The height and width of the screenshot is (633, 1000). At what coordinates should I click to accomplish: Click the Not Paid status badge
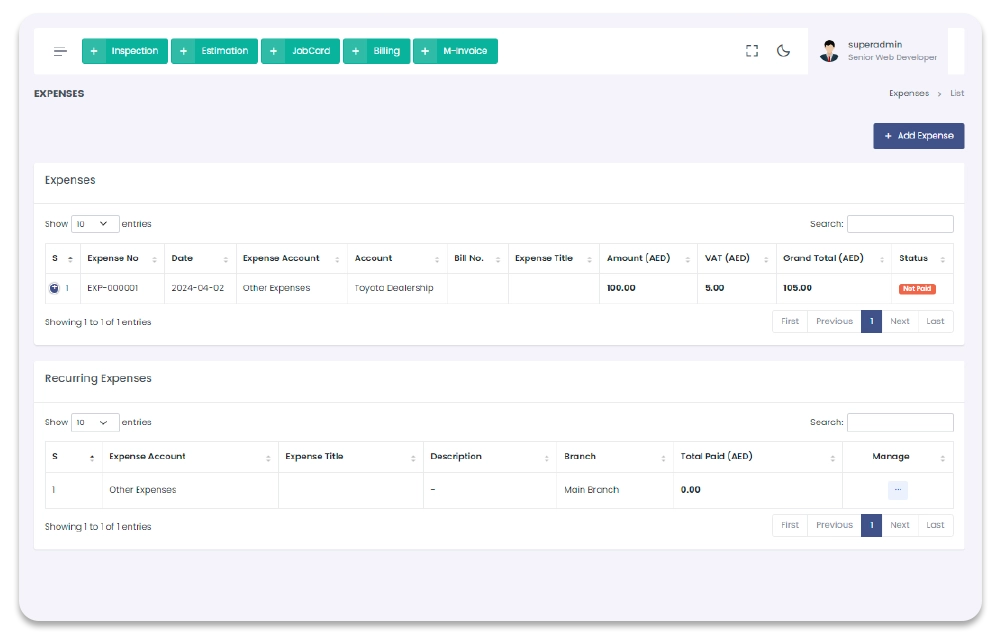pos(917,288)
